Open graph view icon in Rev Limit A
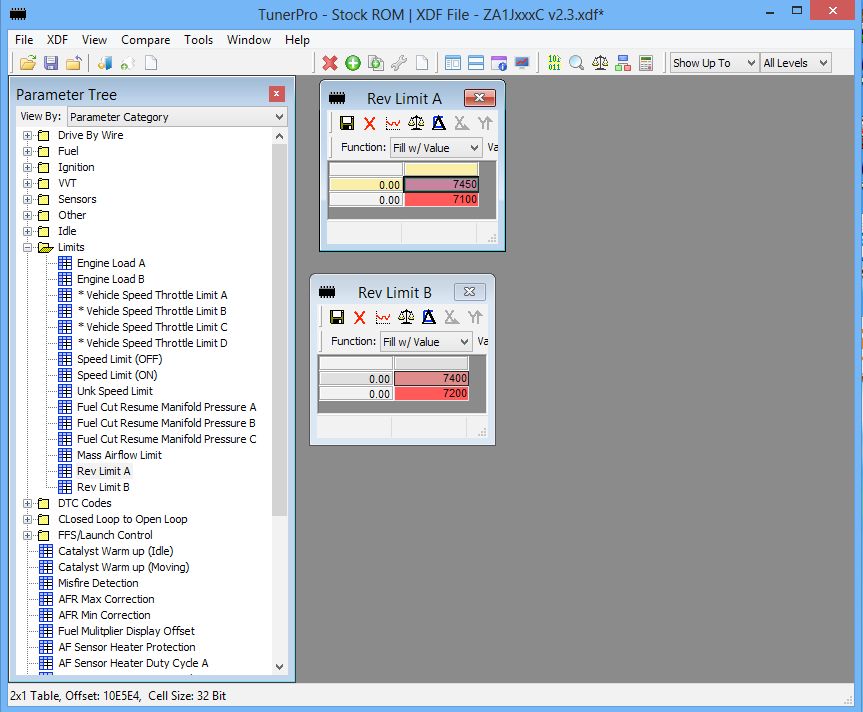 pos(393,123)
